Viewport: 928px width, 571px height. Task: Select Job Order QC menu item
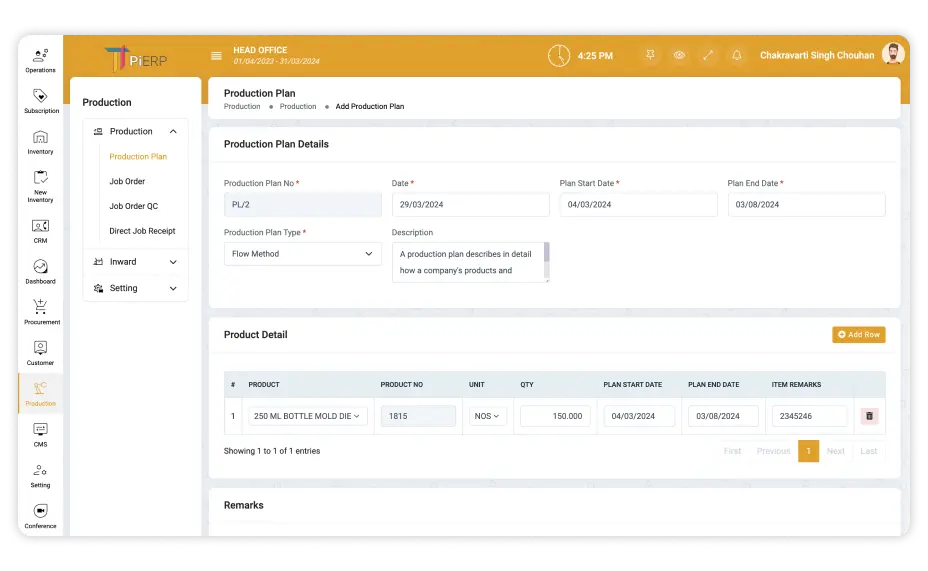[134, 206]
